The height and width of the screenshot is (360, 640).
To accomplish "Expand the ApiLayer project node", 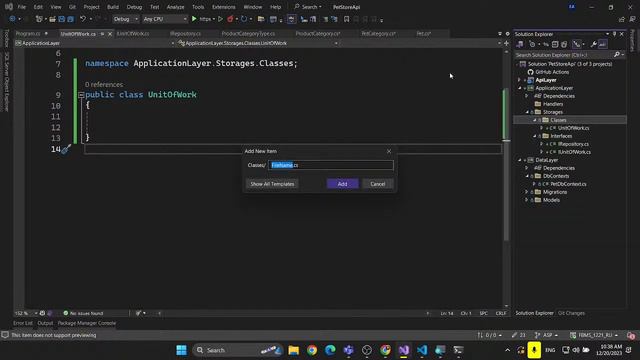I will [519, 80].
